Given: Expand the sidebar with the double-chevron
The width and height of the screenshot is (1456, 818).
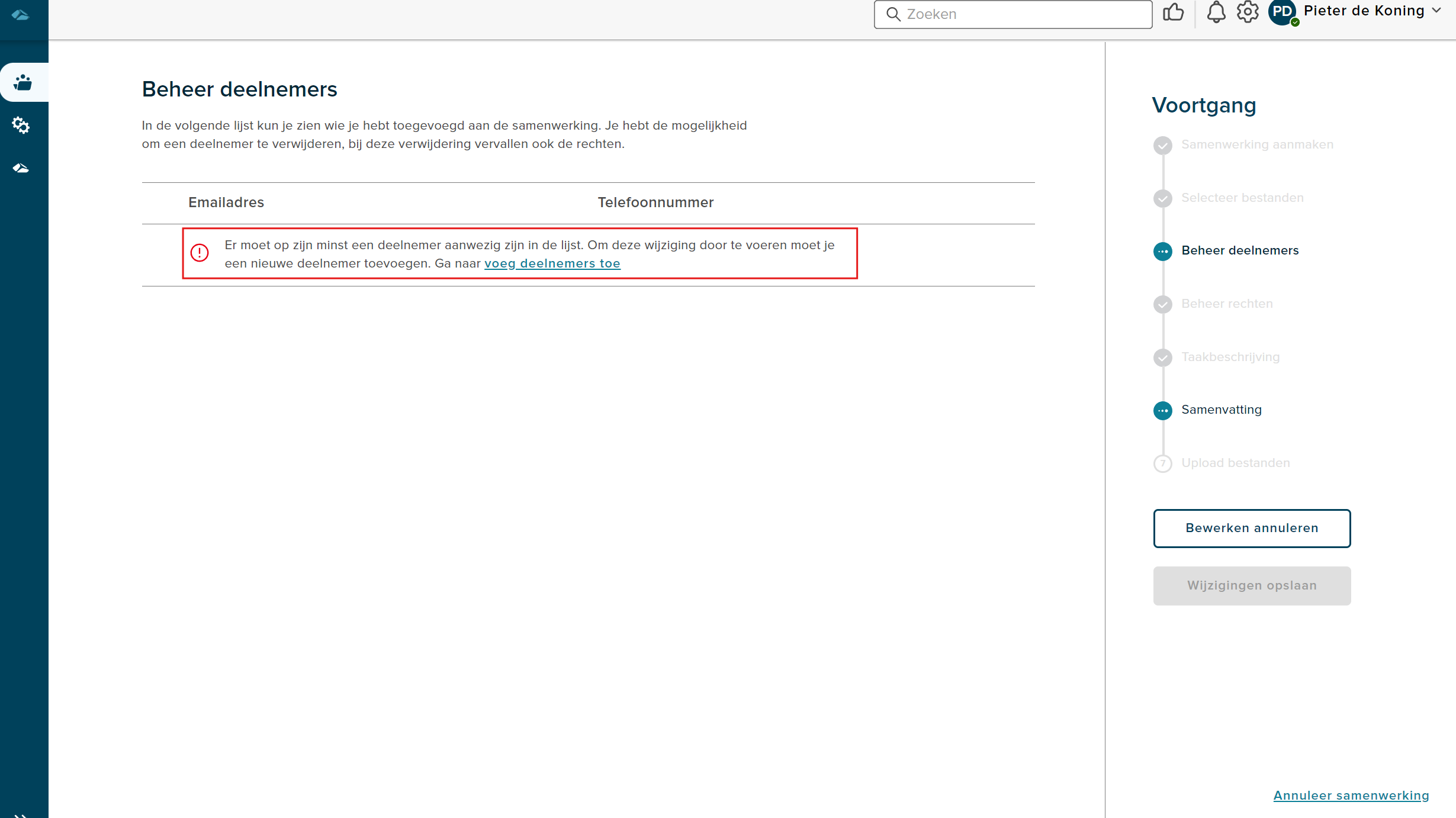Looking at the screenshot, I should 21,815.
